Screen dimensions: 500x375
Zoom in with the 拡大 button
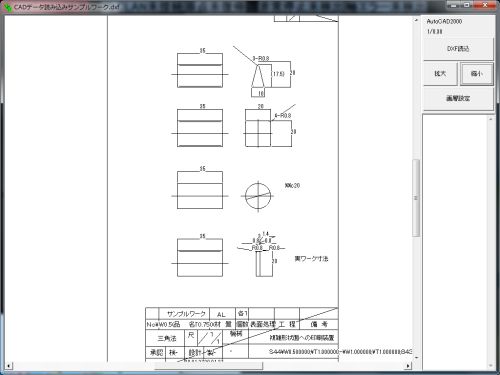click(x=440, y=74)
